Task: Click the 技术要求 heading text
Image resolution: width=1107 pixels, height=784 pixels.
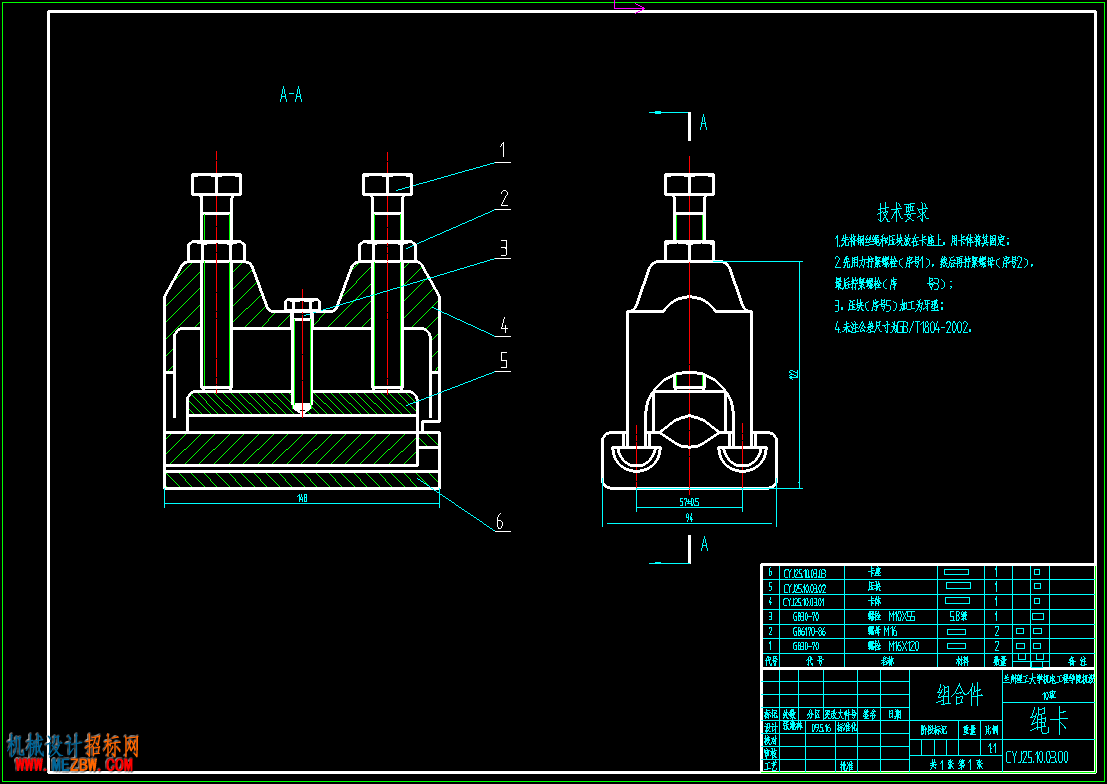Action: click(x=903, y=212)
